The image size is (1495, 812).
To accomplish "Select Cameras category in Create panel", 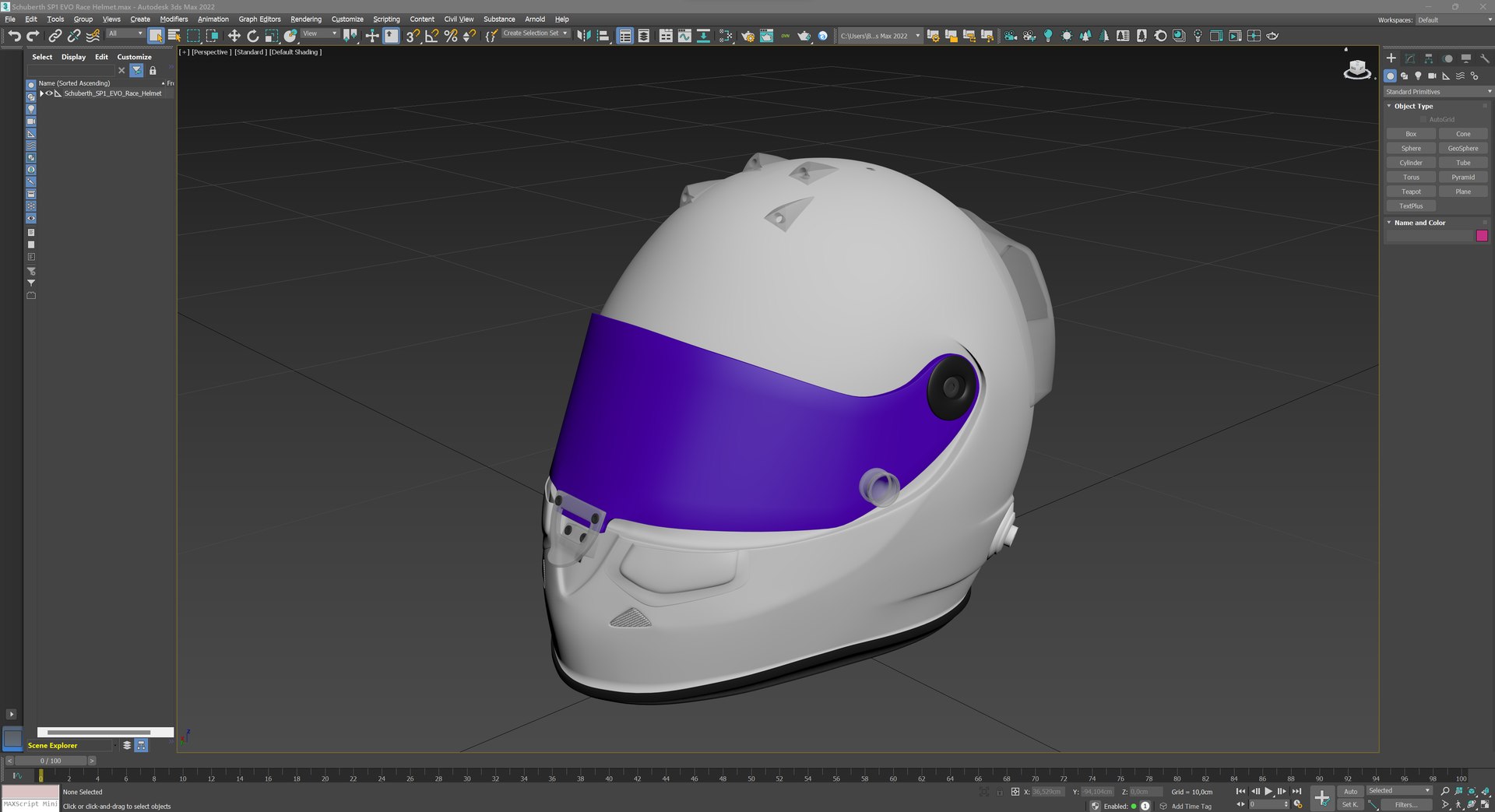I will click(1432, 76).
